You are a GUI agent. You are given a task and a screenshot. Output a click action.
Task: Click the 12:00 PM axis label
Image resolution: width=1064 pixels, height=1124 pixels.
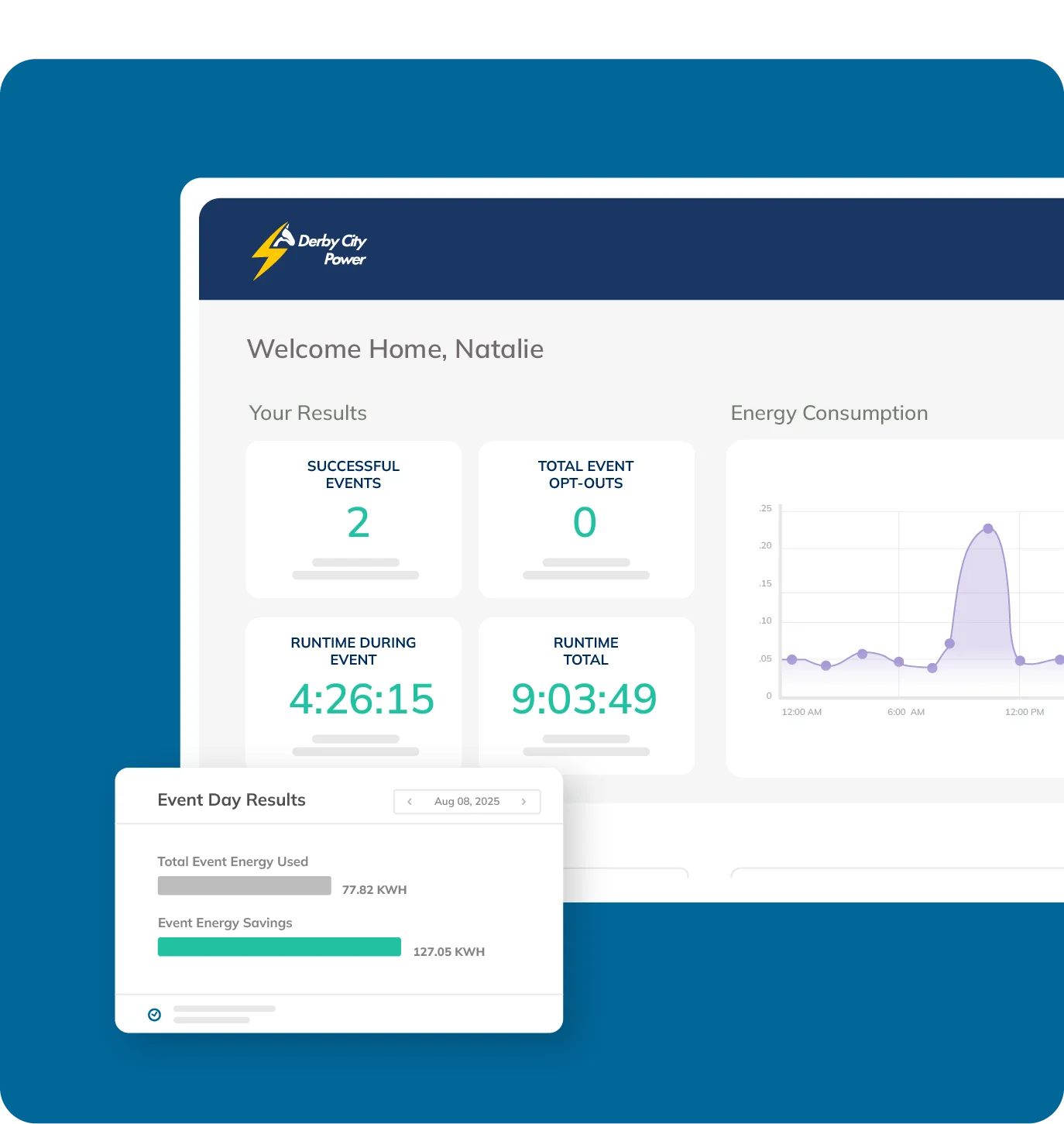click(1024, 712)
